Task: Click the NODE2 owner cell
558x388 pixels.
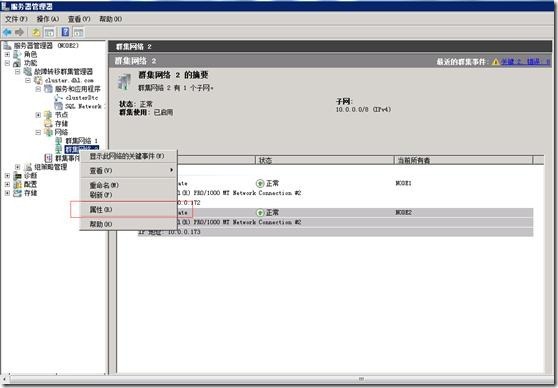Action: coord(404,213)
